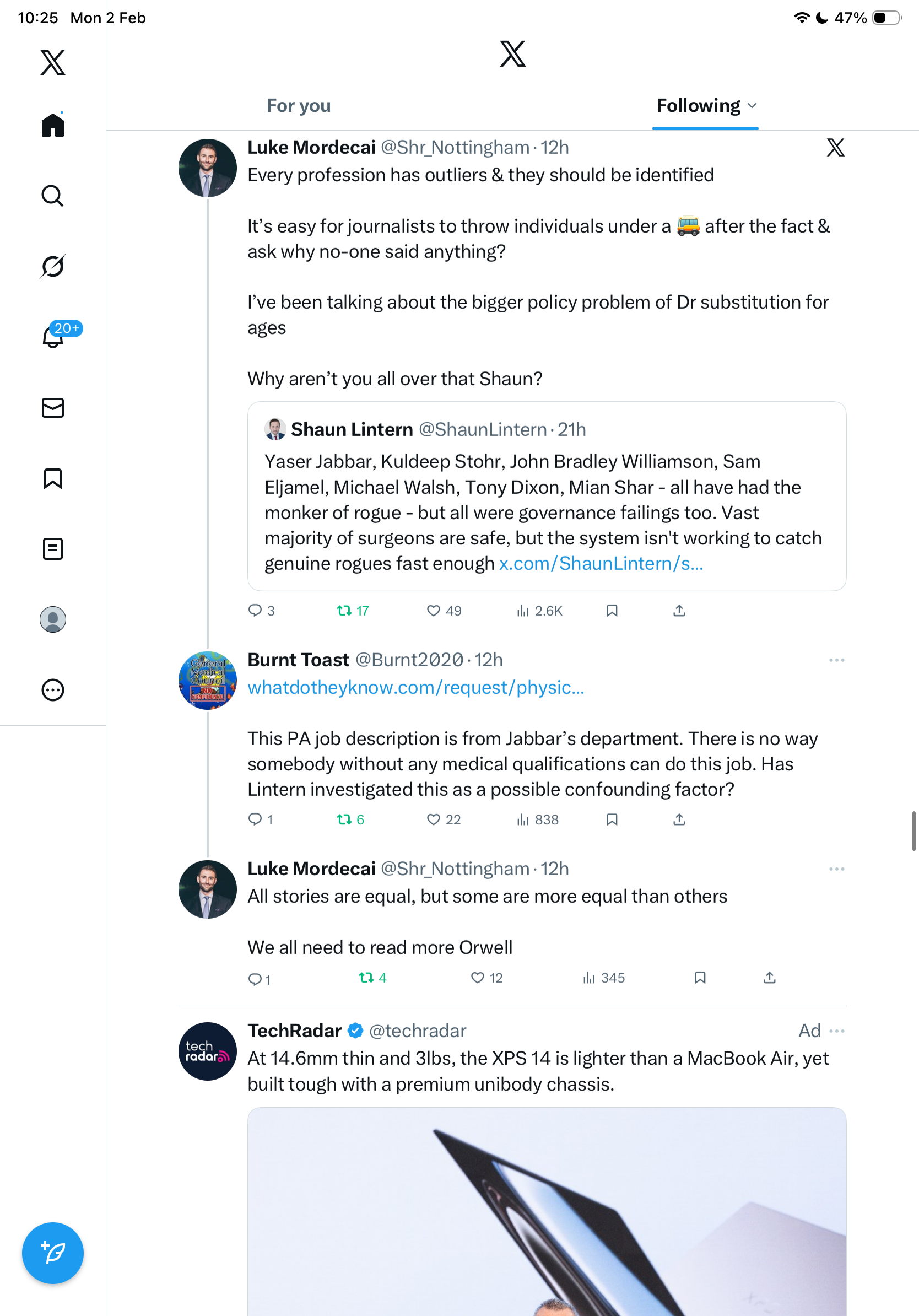Open the whatdotheyknow.com request link
This screenshot has width=919, height=1316.
(x=416, y=687)
